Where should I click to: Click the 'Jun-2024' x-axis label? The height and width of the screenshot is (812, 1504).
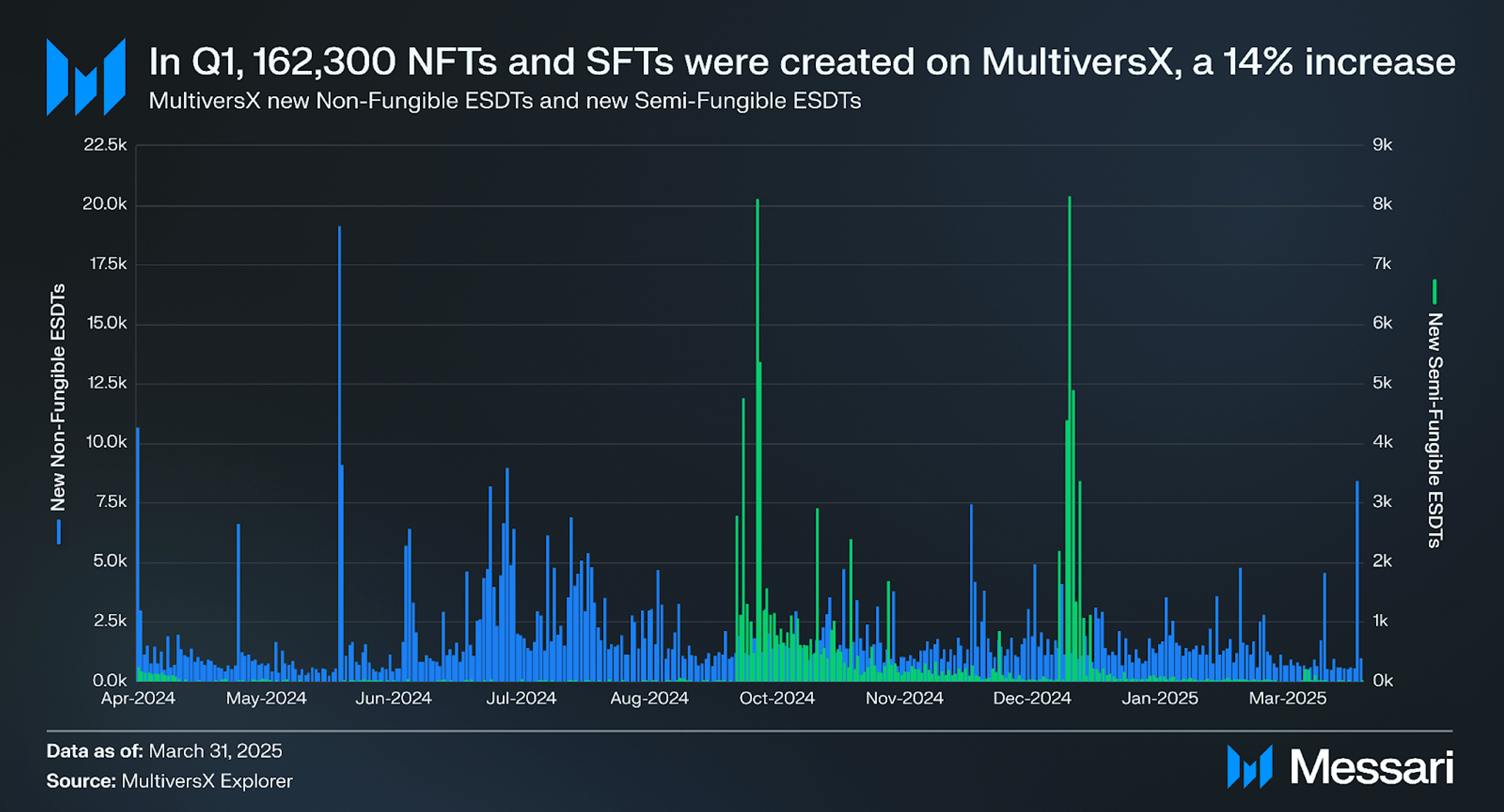[x=393, y=698]
